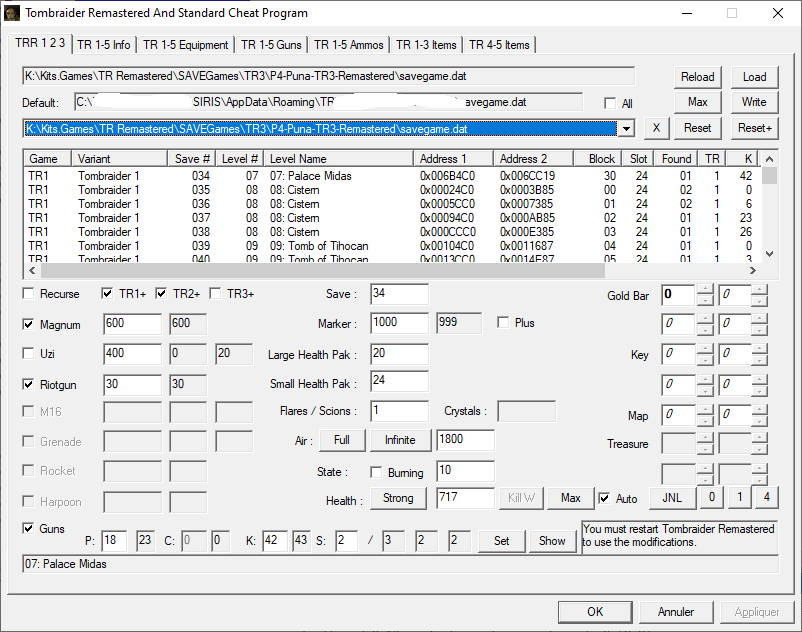Click the X button beside file path dropdown

[x=655, y=128]
